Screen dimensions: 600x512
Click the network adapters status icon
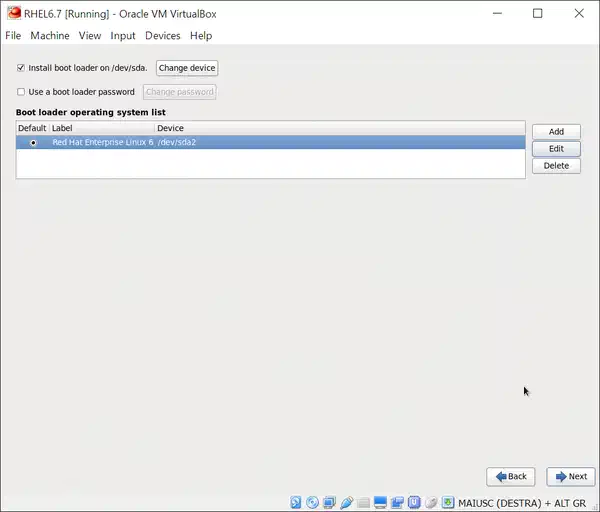(329, 502)
